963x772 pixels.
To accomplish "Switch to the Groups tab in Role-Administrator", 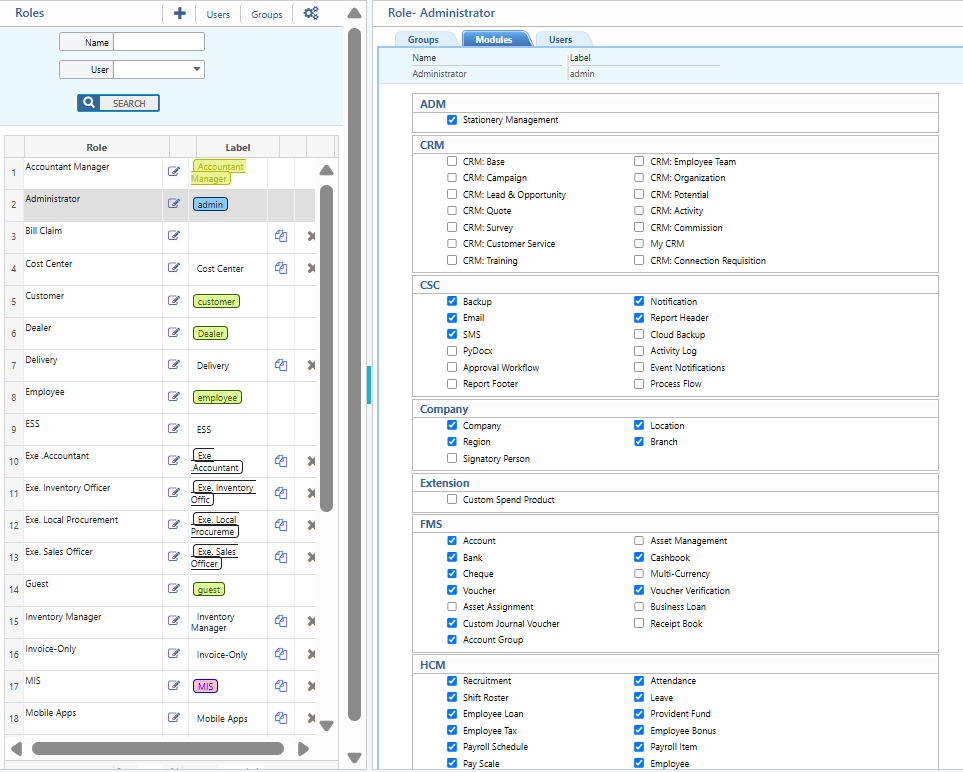I will tap(424, 39).
